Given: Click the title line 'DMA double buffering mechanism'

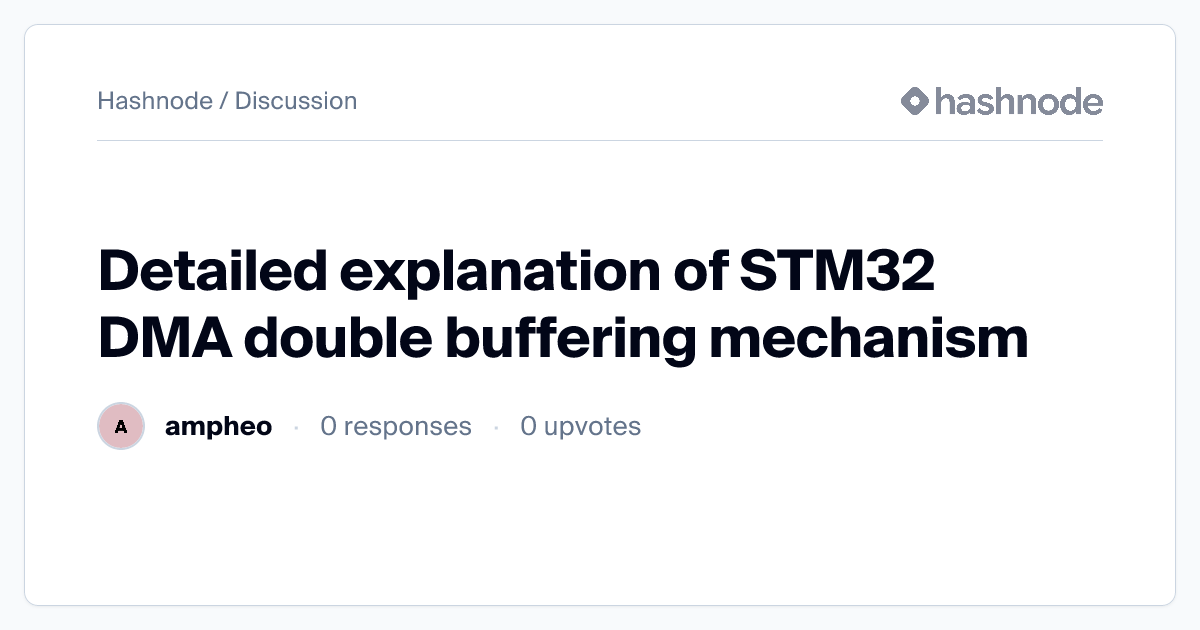Looking at the screenshot, I should pos(563,338).
